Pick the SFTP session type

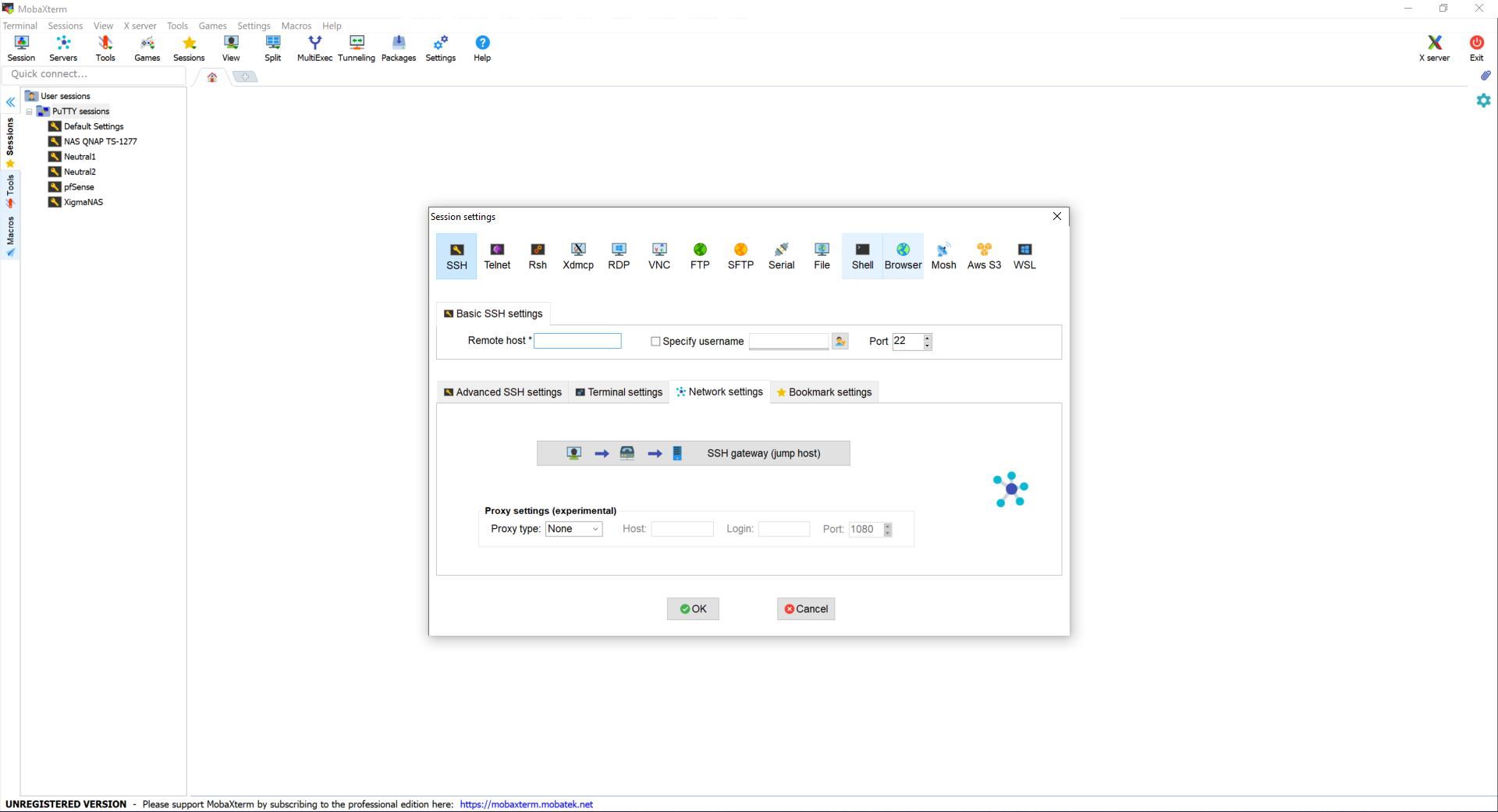click(740, 256)
